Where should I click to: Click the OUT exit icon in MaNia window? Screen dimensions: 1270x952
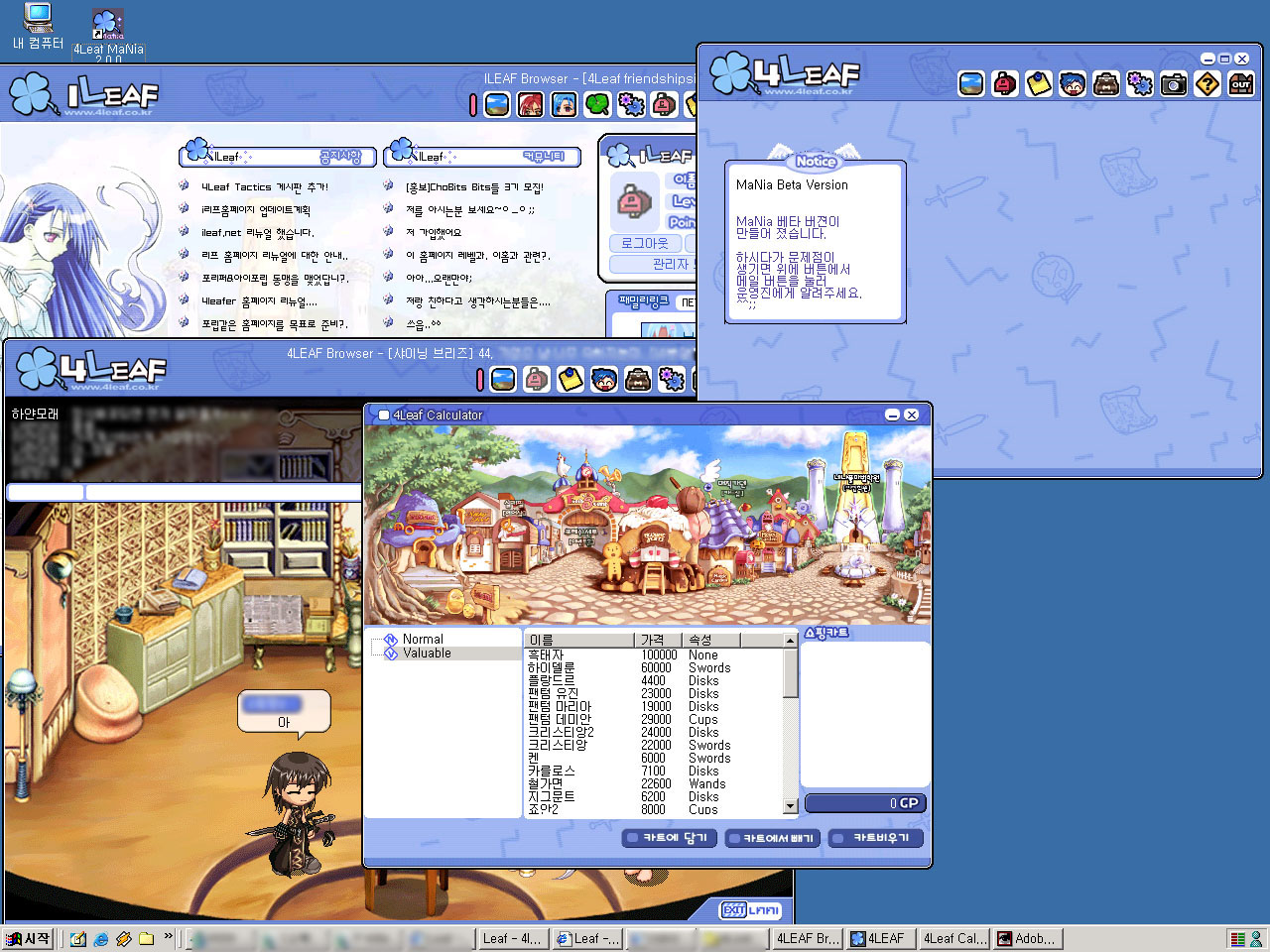(1241, 84)
